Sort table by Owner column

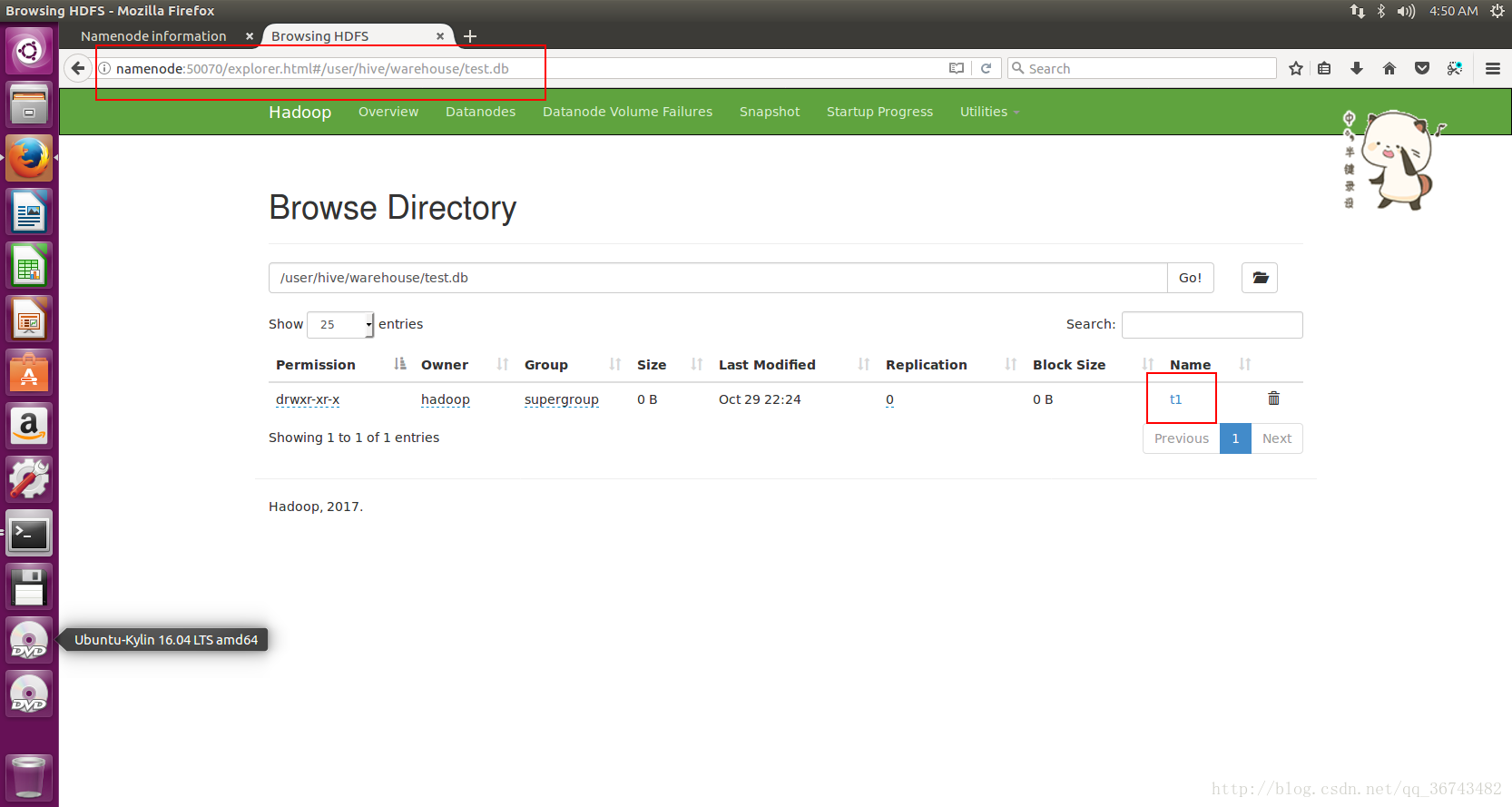coord(465,364)
